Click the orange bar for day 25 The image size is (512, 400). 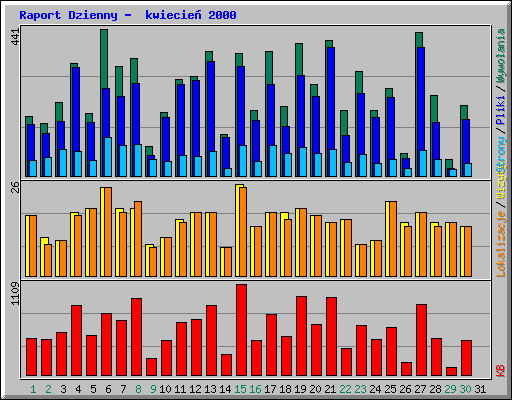393,239
